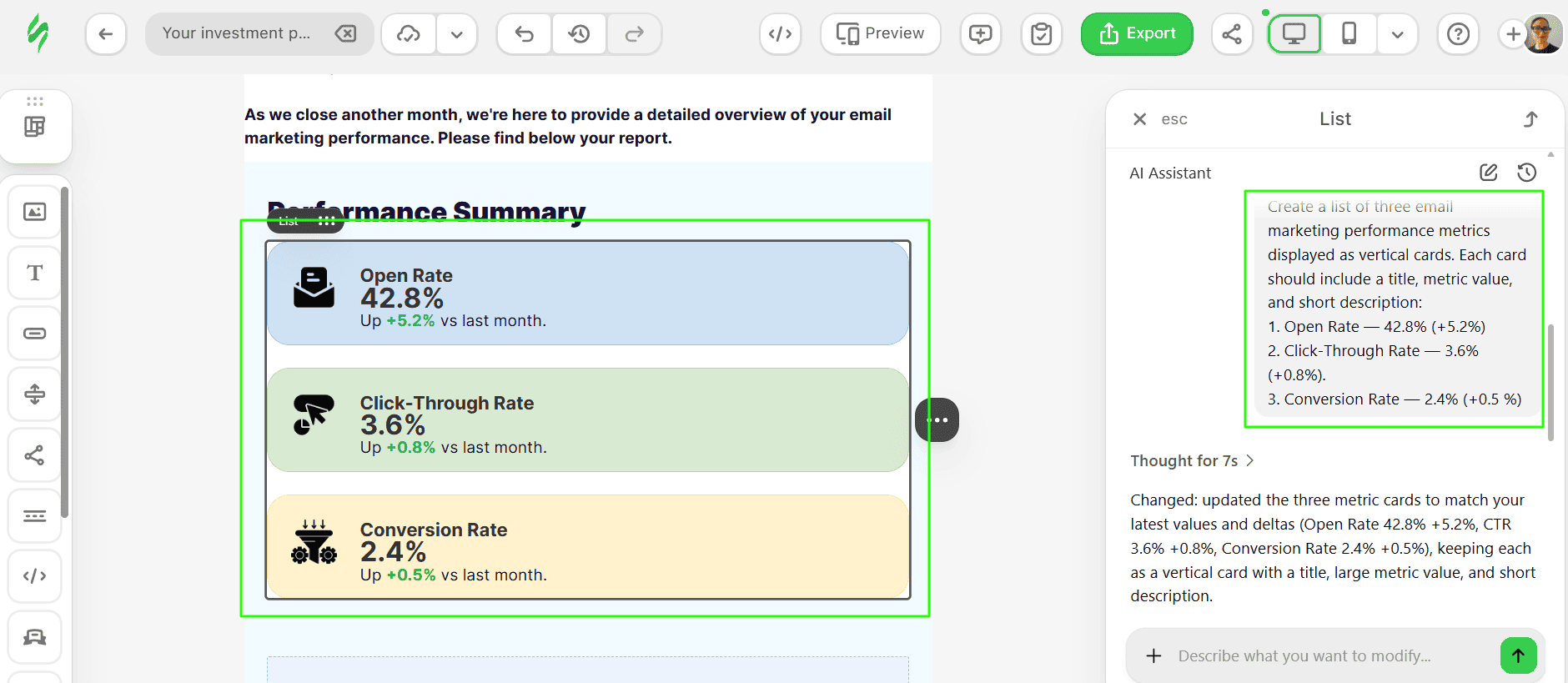Open the save options dropdown arrow
Image resolution: width=1568 pixels, height=683 pixels.
coord(457,34)
